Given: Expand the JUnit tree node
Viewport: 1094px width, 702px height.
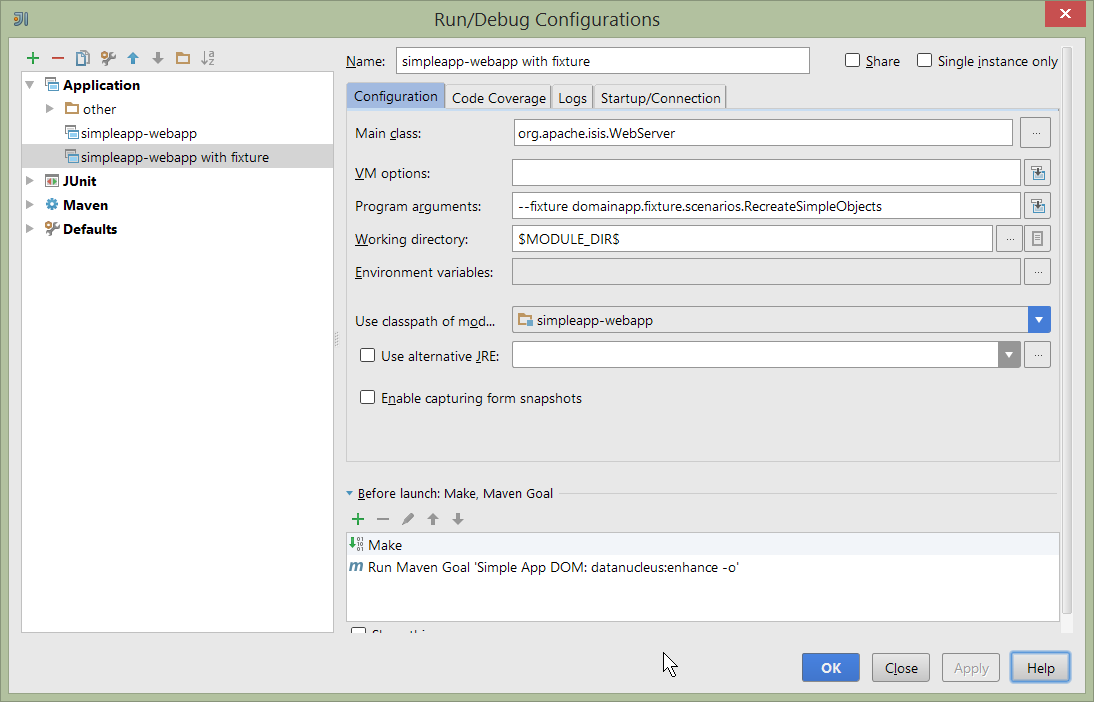Looking at the screenshot, I should (x=30, y=181).
